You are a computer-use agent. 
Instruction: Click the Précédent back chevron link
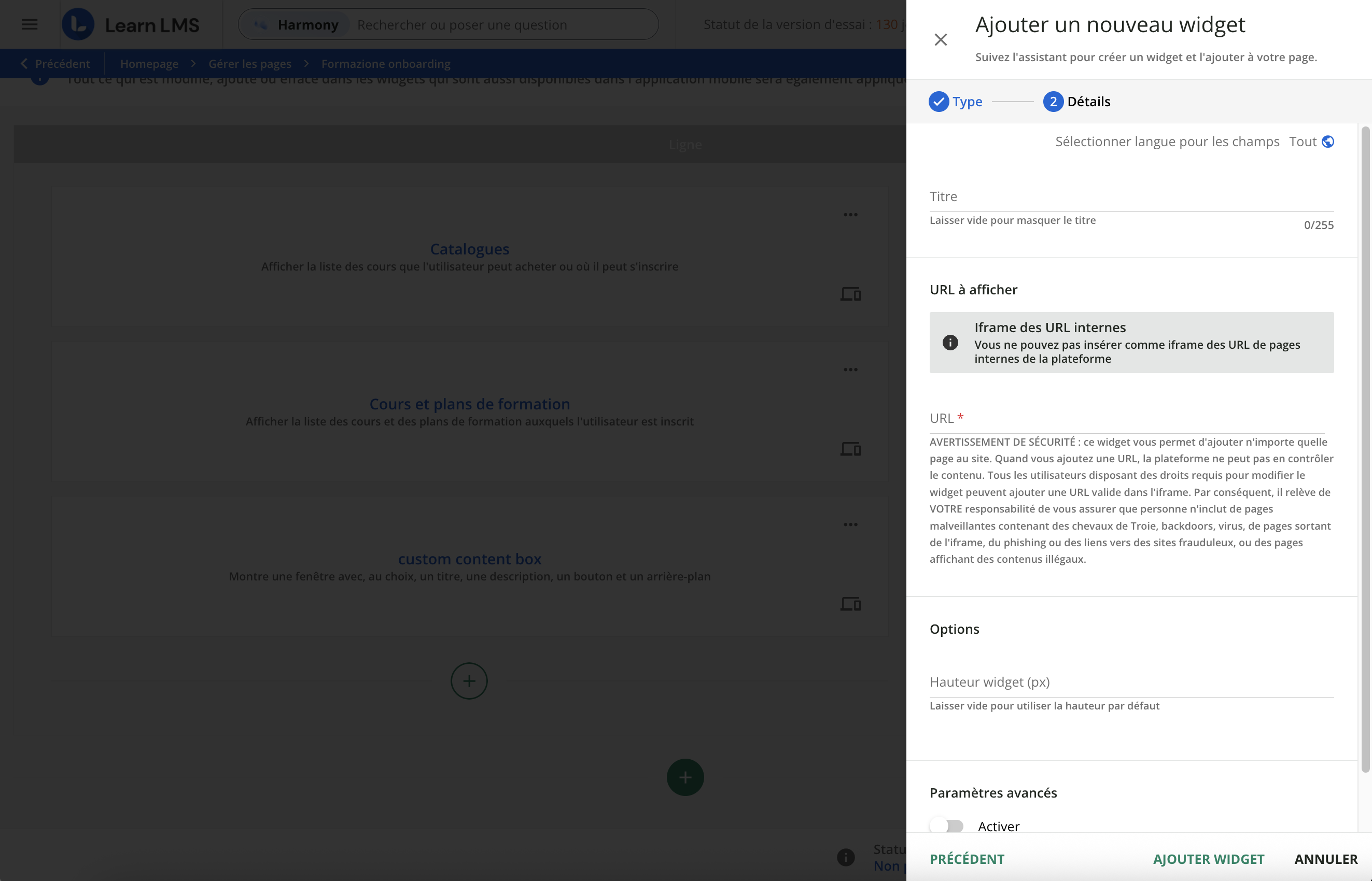pyautogui.click(x=55, y=64)
